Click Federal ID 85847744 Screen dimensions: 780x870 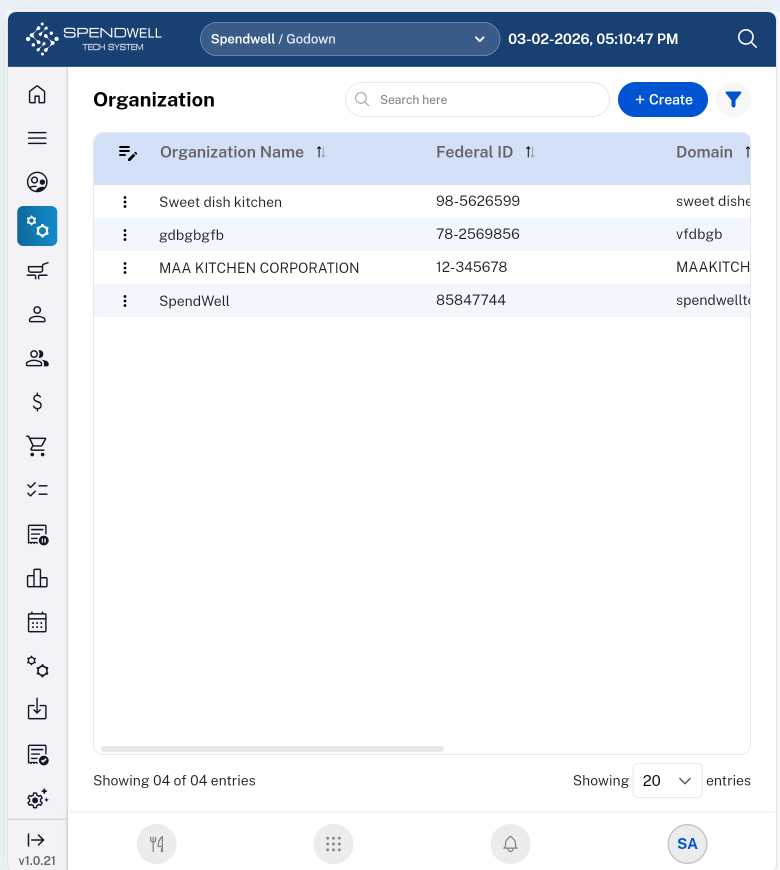[x=471, y=300]
